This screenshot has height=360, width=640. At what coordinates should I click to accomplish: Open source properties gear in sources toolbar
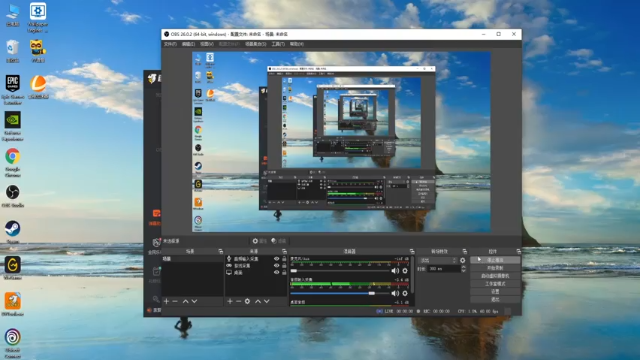pos(247,301)
